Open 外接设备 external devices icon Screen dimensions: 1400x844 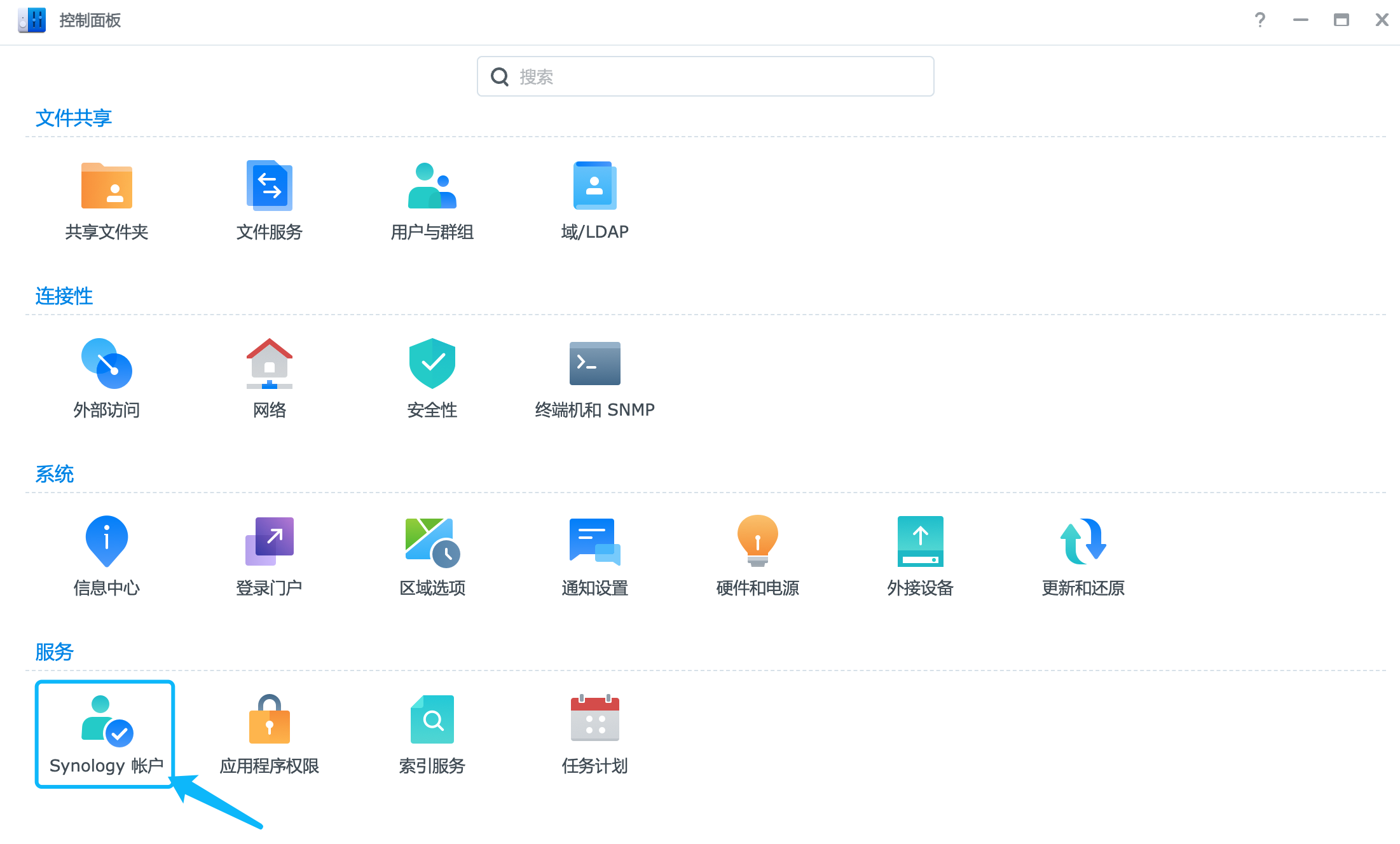[x=921, y=541]
